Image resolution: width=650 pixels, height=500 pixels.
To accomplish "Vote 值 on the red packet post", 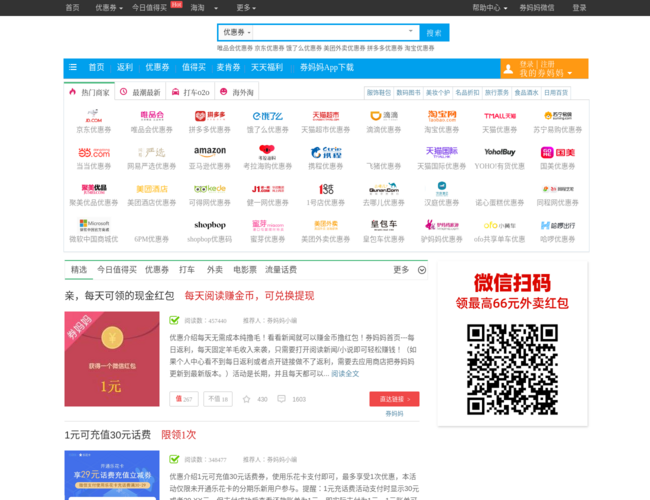I will click(x=184, y=399).
